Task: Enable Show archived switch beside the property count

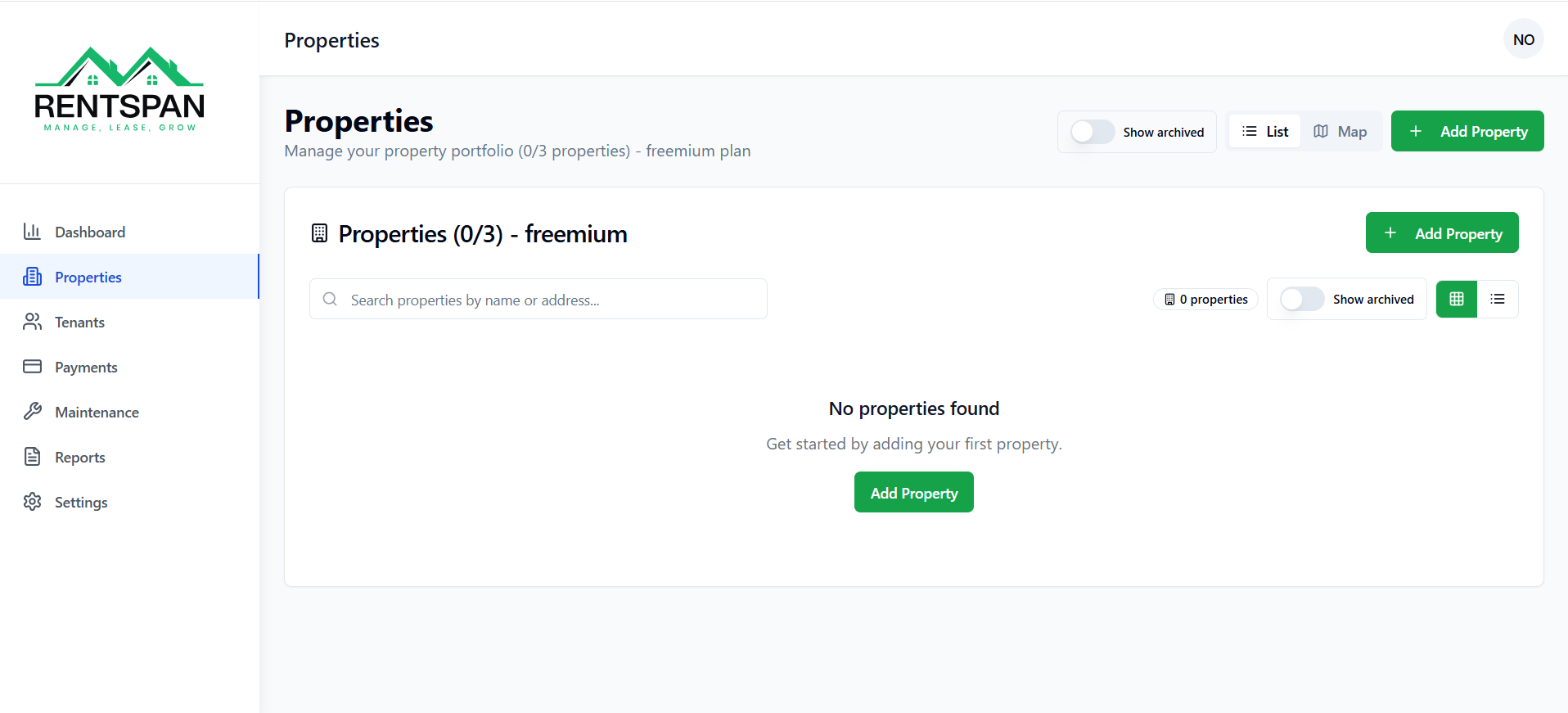Action: 1301,300
